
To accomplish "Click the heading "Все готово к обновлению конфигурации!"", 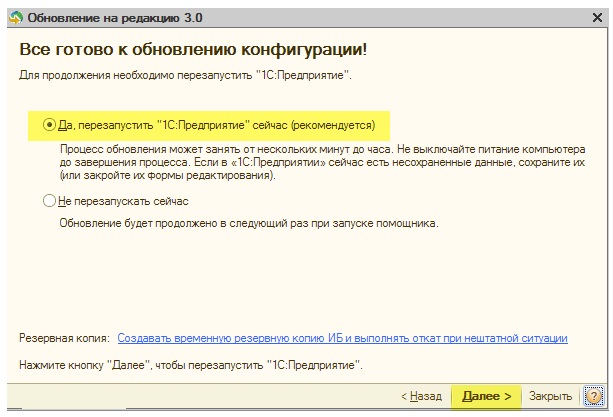I will (x=193, y=50).
